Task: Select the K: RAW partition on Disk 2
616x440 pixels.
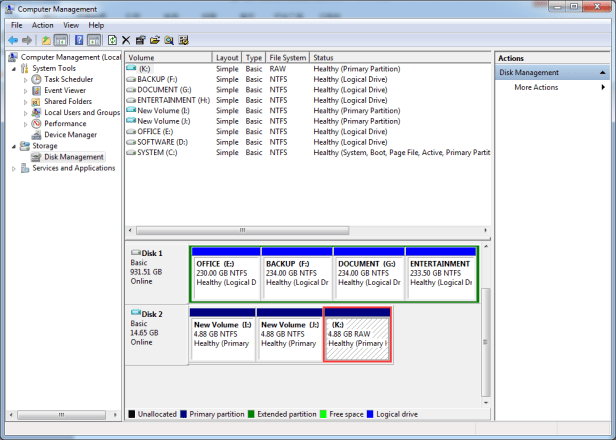Action: pyautogui.click(x=356, y=335)
